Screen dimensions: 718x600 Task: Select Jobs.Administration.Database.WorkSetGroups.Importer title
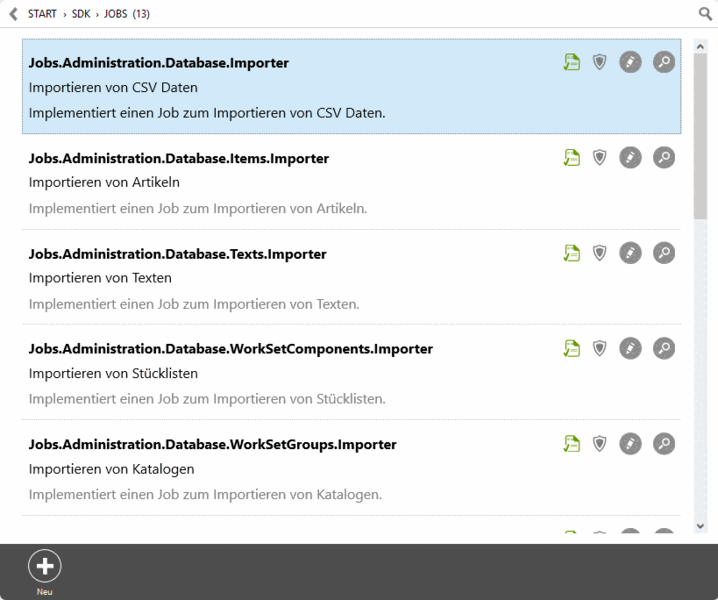pyautogui.click(x=212, y=445)
